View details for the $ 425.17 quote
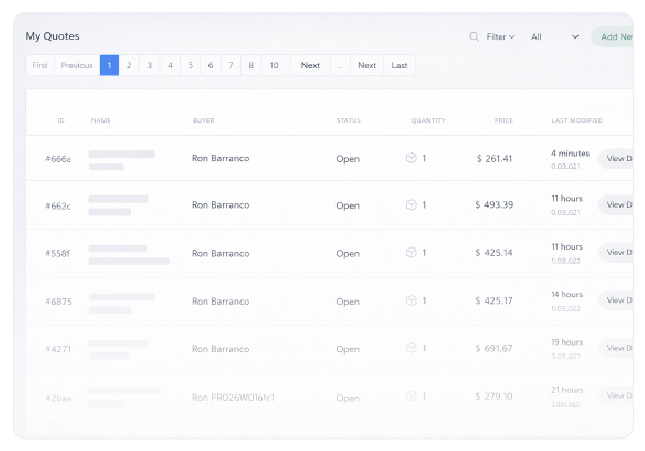 click(x=616, y=300)
